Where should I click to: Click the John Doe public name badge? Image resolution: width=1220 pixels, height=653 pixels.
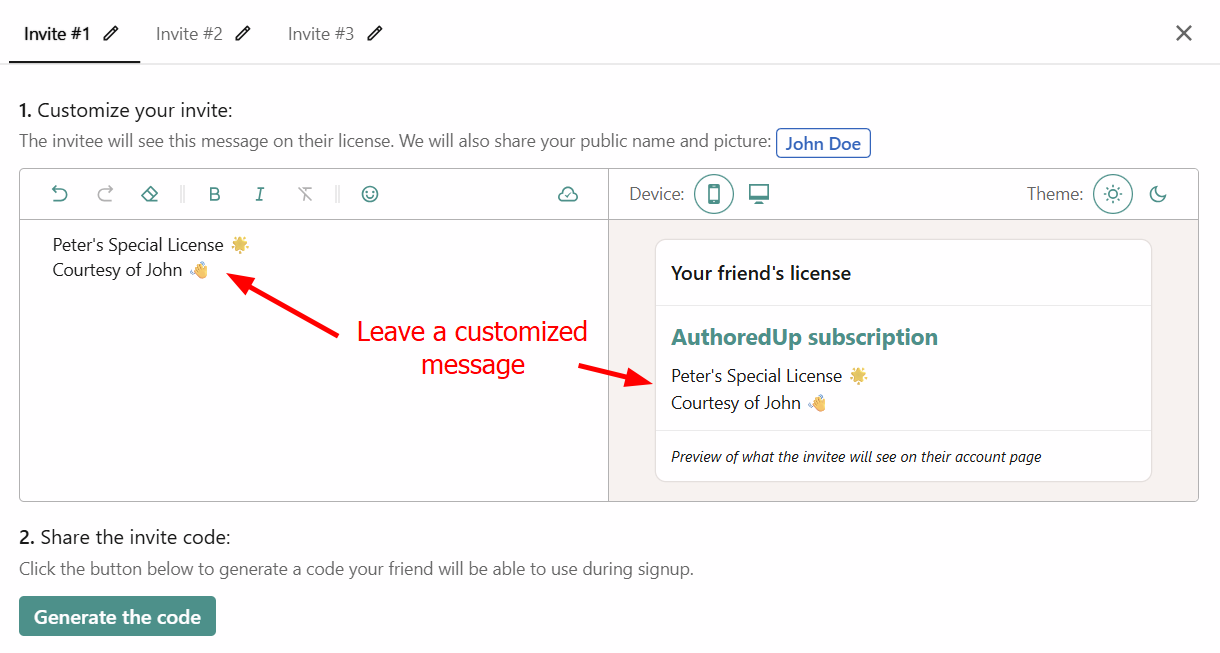coord(823,143)
